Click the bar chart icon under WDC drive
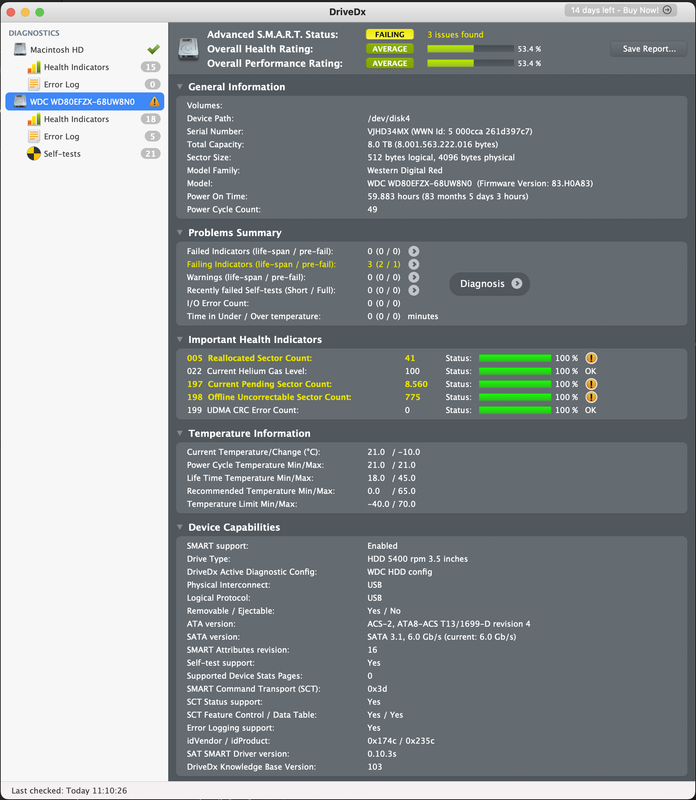 (x=34, y=119)
